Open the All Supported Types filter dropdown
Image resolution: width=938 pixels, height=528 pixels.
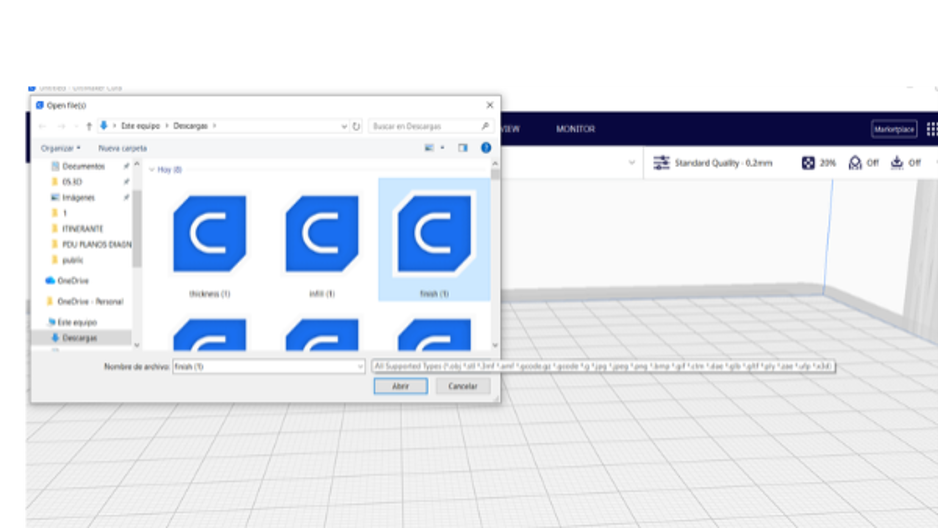coord(603,366)
